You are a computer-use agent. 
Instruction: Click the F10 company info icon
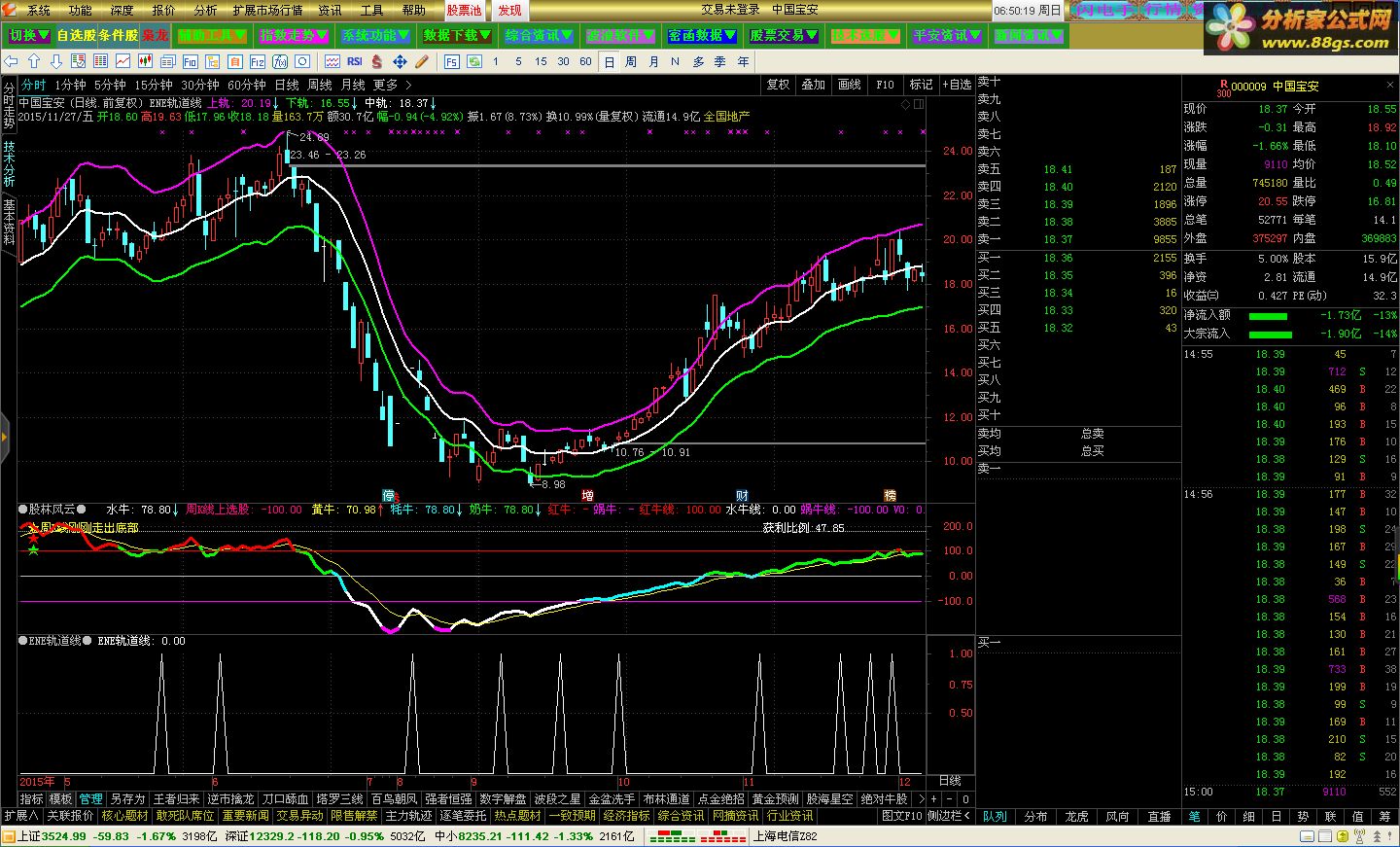(191, 61)
